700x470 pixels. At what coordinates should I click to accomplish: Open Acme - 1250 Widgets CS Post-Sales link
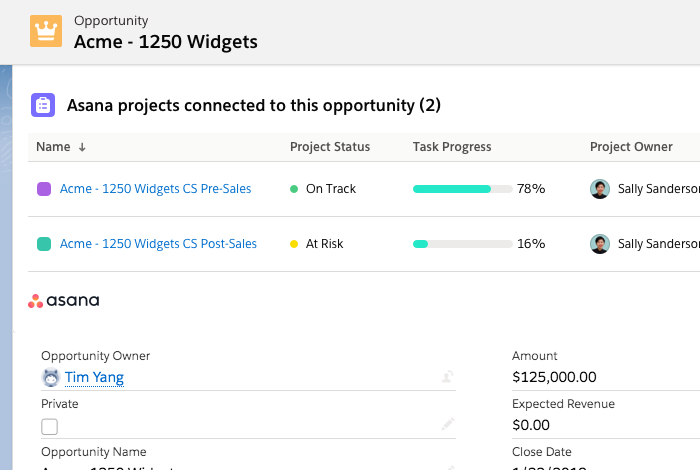(x=158, y=244)
